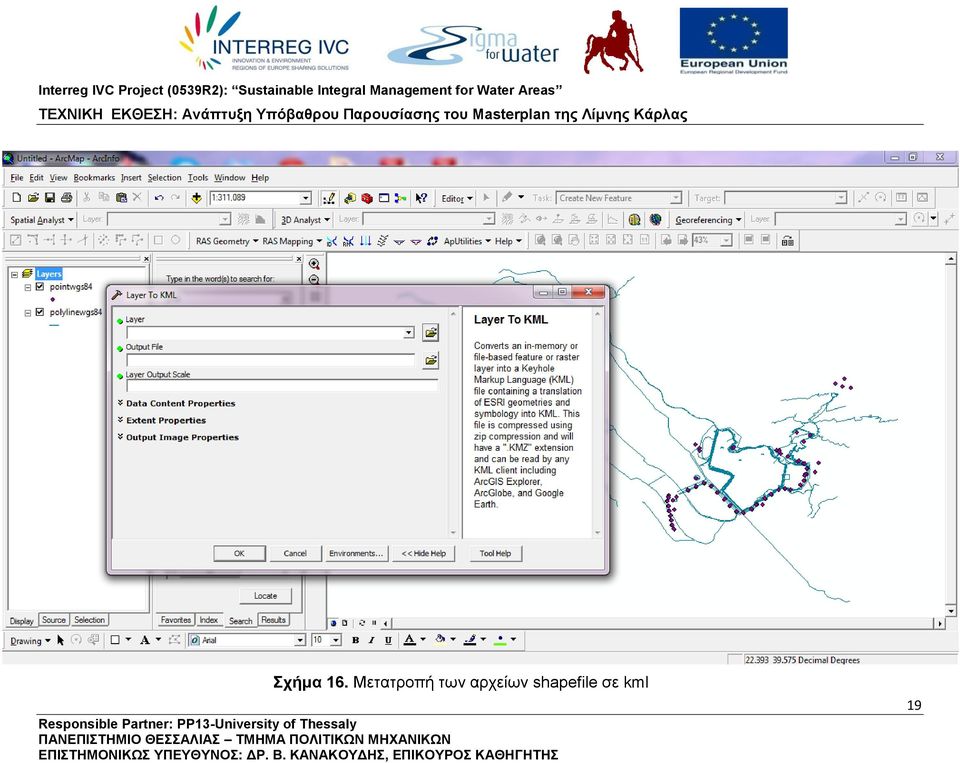Switch to the Results tab in help panel

(273, 620)
